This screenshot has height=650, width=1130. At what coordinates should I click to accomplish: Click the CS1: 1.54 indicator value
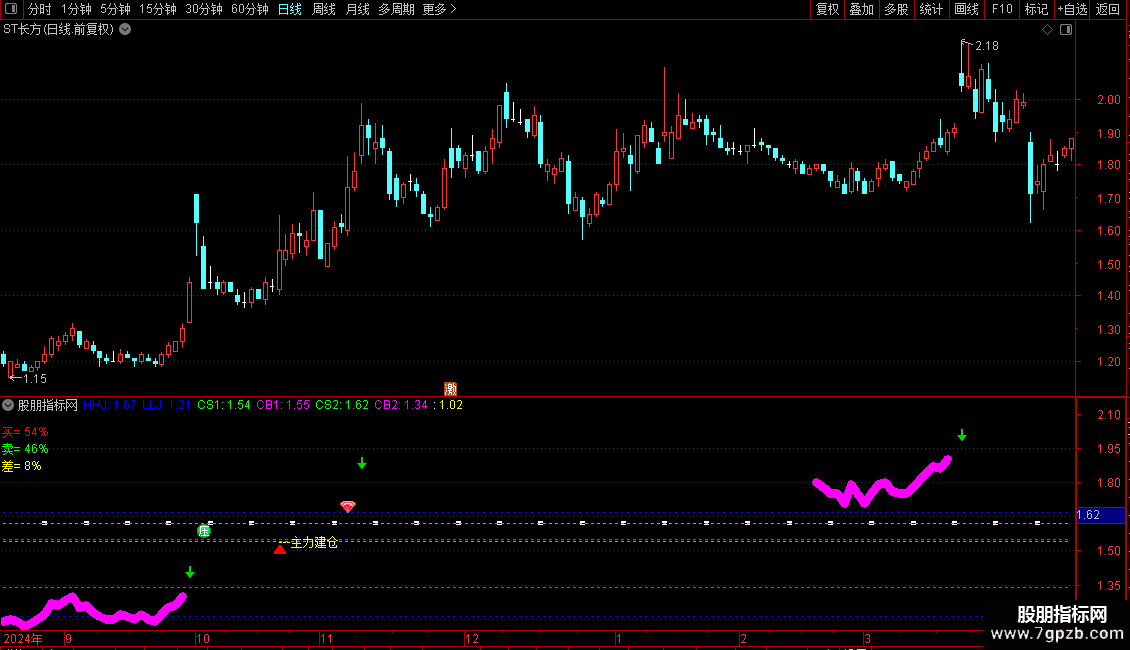(x=223, y=405)
